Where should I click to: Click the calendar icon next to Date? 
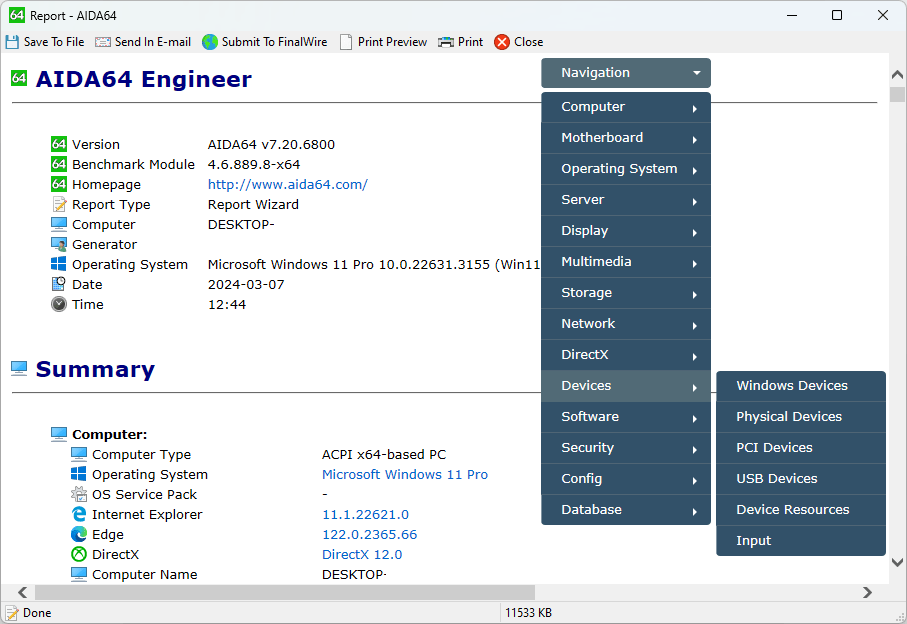pyautogui.click(x=59, y=284)
